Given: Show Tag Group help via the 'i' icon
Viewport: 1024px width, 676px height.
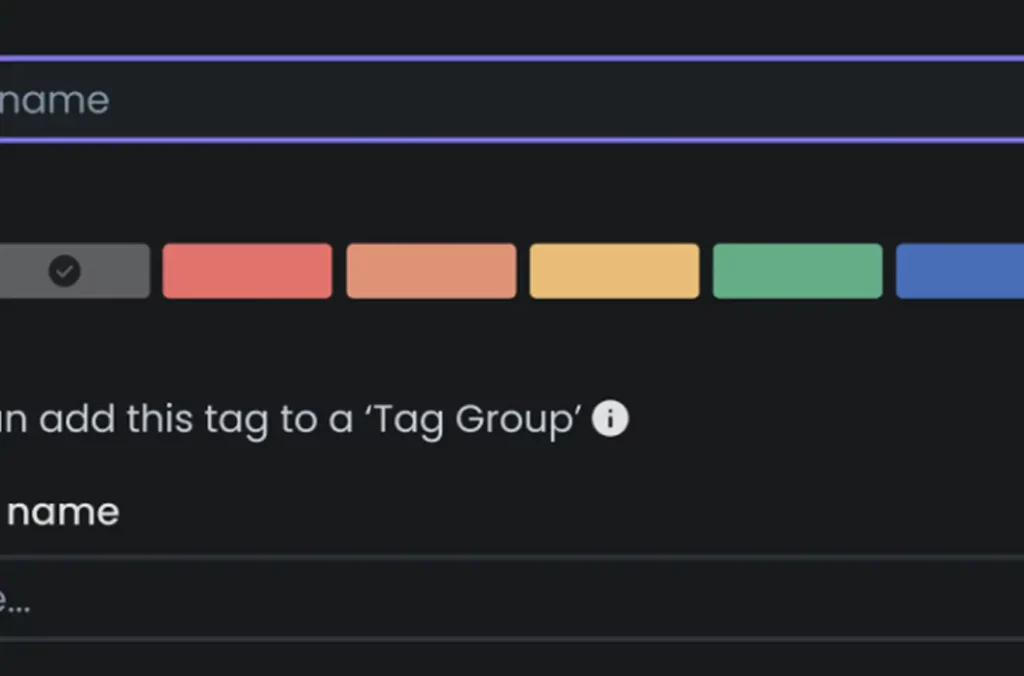Looking at the screenshot, I should [610, 419].
